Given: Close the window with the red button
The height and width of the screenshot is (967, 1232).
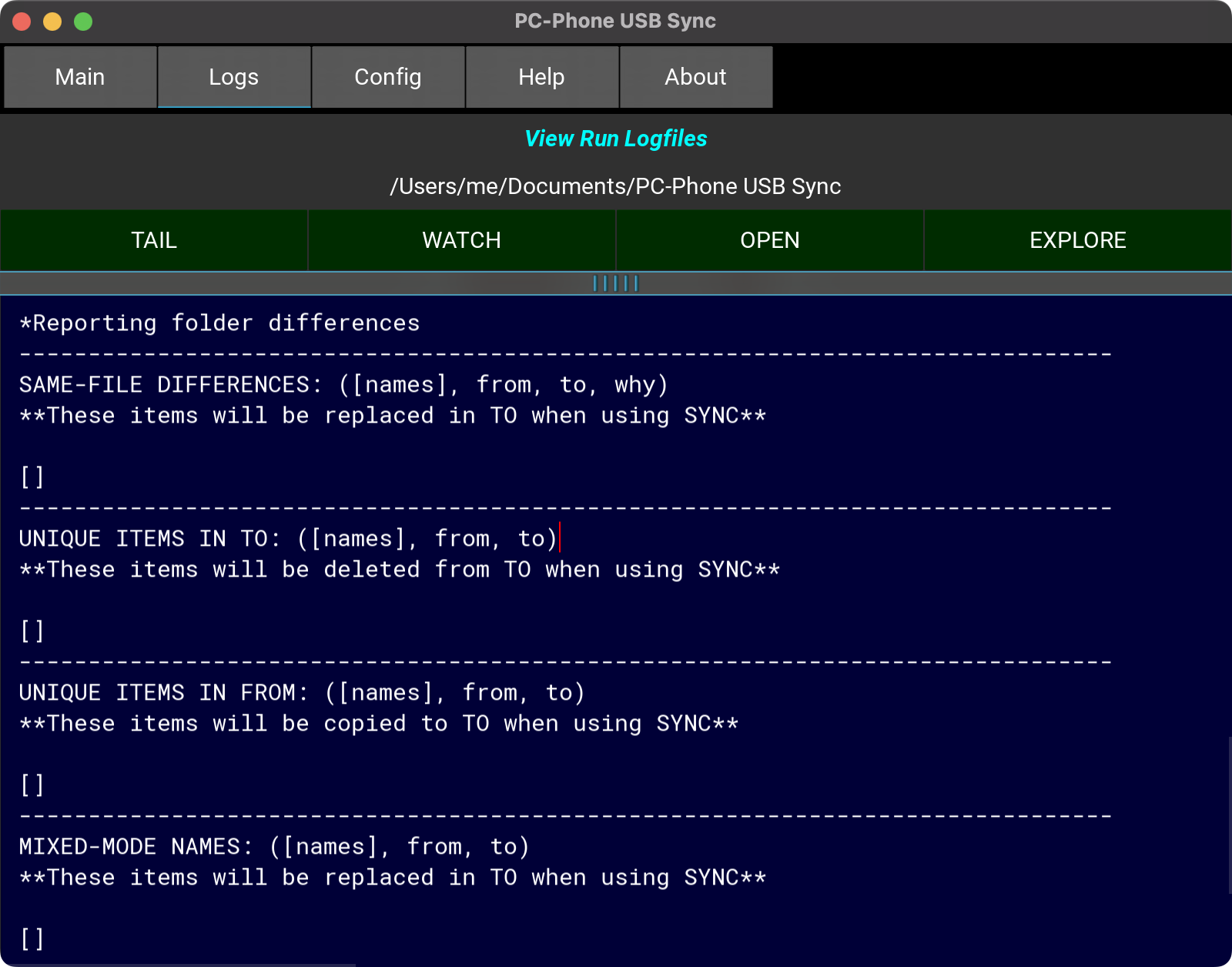Looking at the screenshot, I should click(x=22, y=22).
